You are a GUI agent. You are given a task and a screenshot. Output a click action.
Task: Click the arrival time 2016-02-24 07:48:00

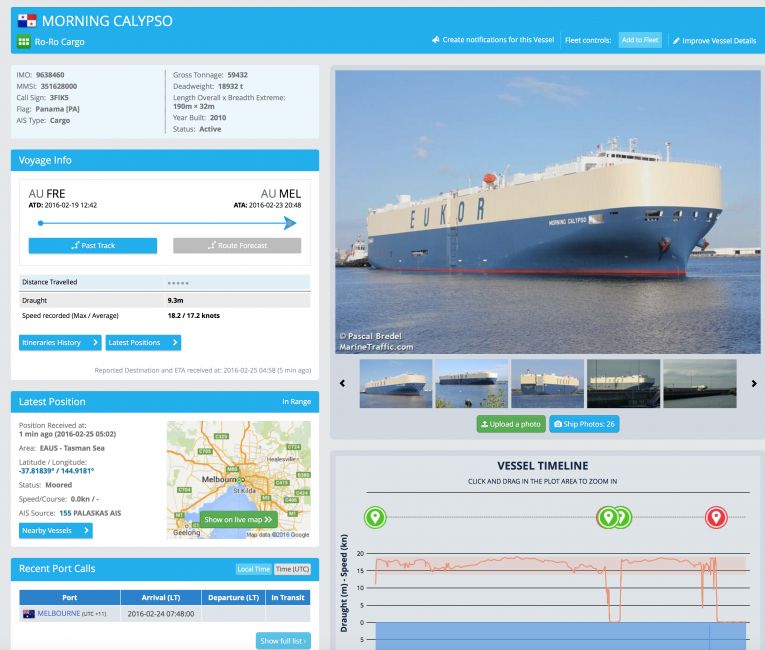[161, 614]
